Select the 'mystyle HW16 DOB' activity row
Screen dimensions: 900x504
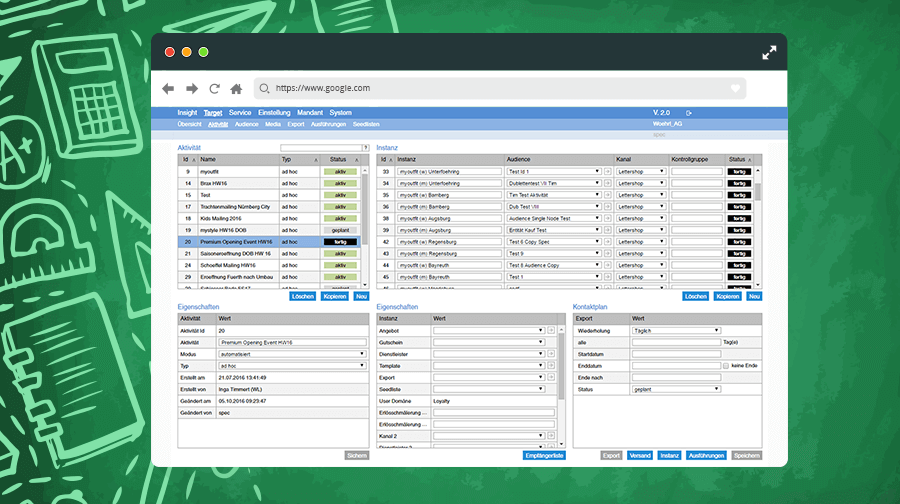coord(269,230)
